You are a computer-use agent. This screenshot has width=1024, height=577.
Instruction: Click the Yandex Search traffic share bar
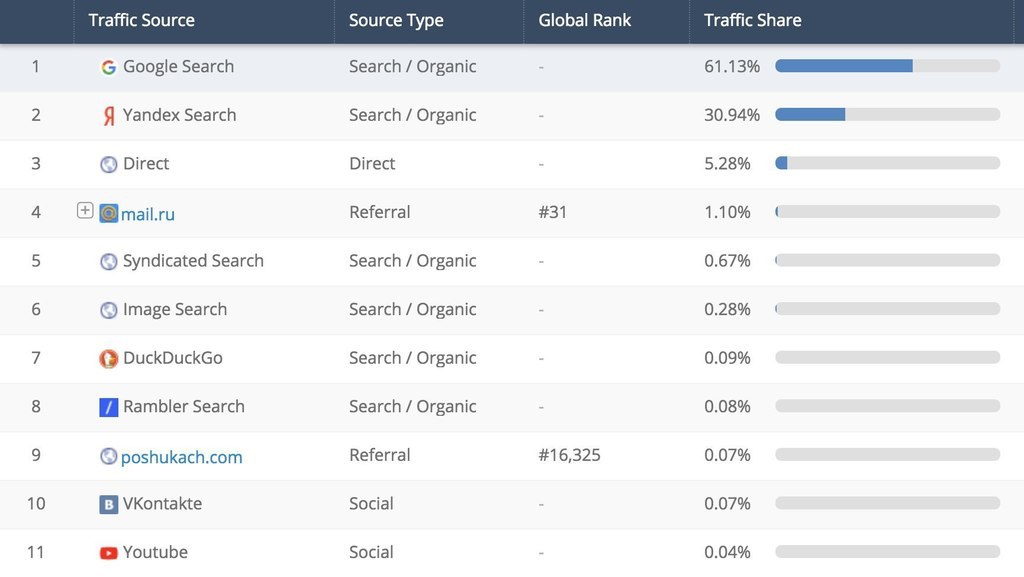(x=888, y=115)
